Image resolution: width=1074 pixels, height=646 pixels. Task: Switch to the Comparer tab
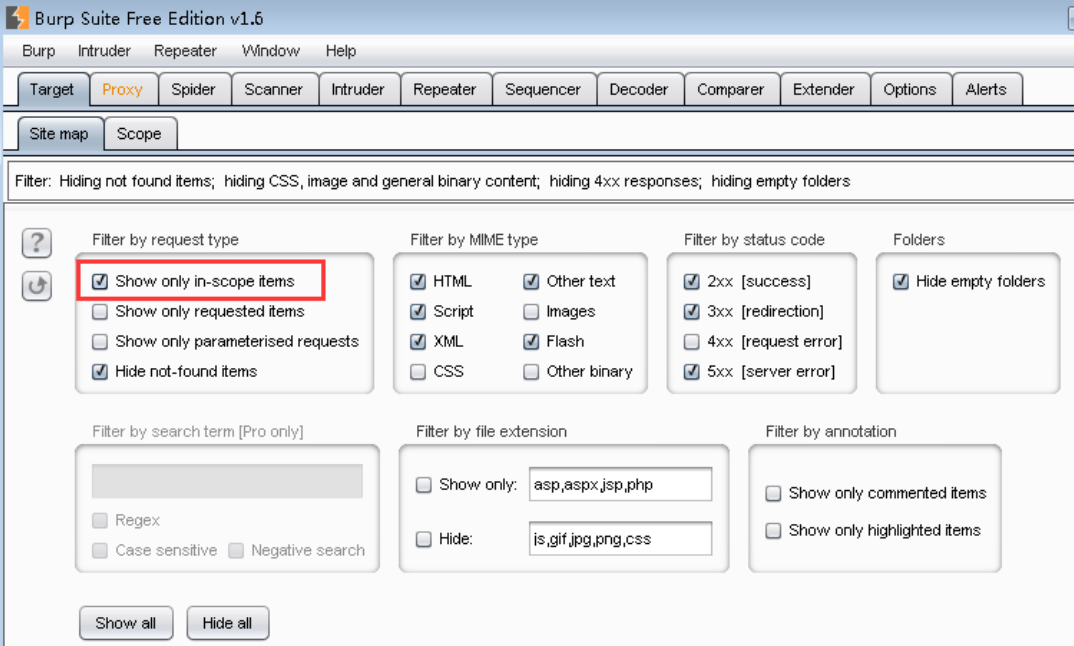click(x=731, y=90)
